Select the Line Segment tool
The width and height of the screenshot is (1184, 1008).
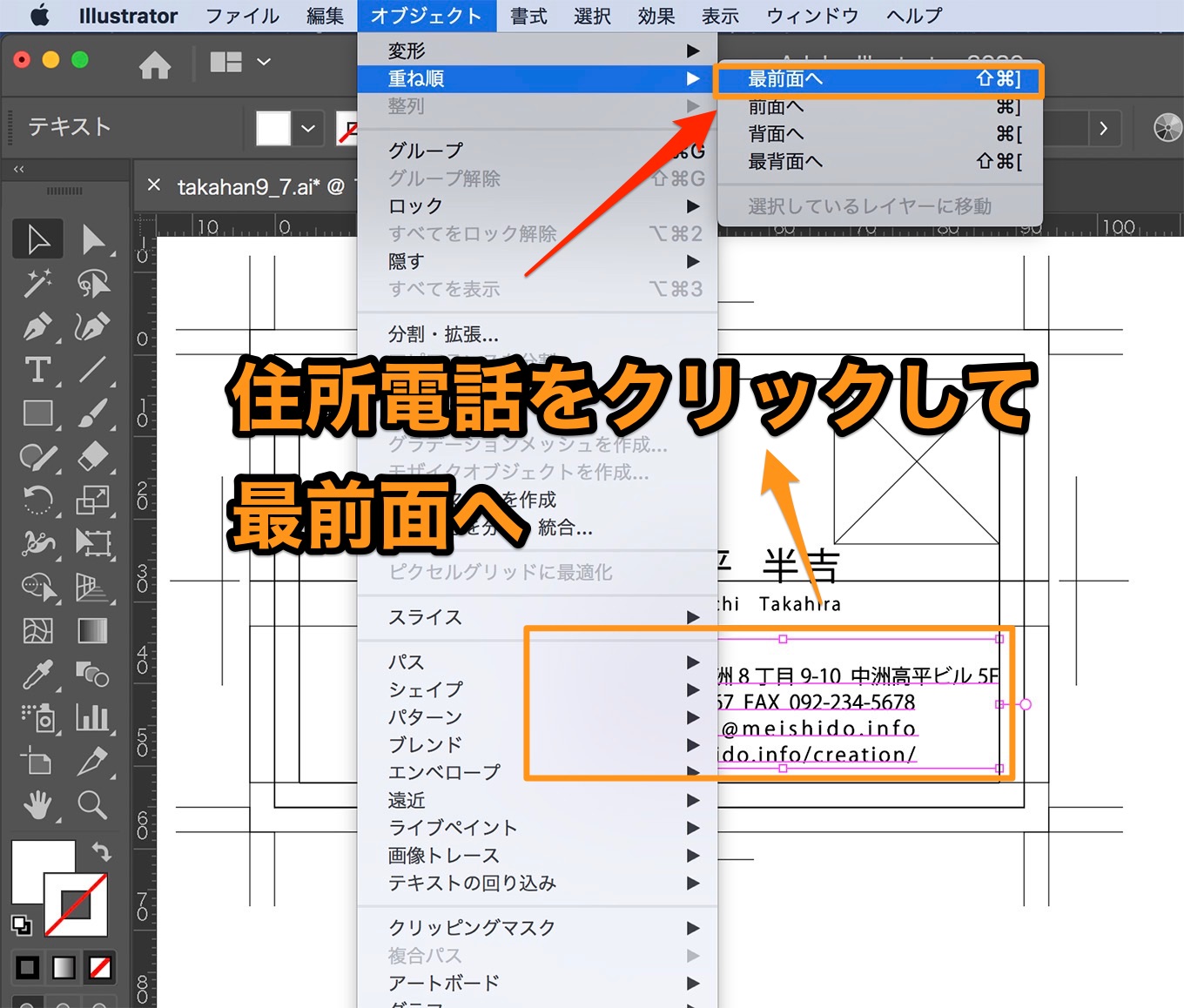(92, 370)
